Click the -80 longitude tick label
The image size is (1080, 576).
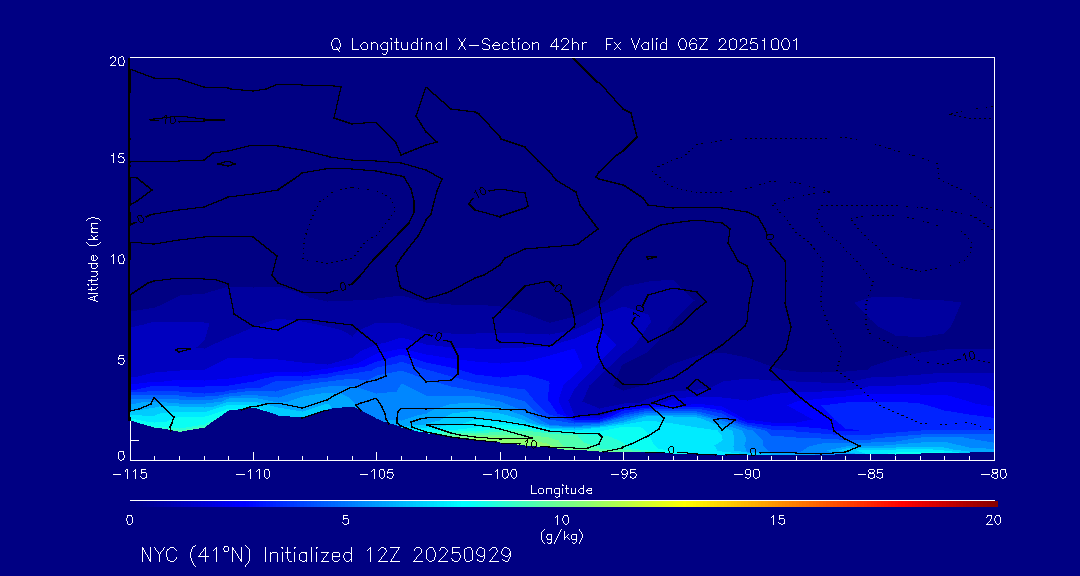pos(994,475)
